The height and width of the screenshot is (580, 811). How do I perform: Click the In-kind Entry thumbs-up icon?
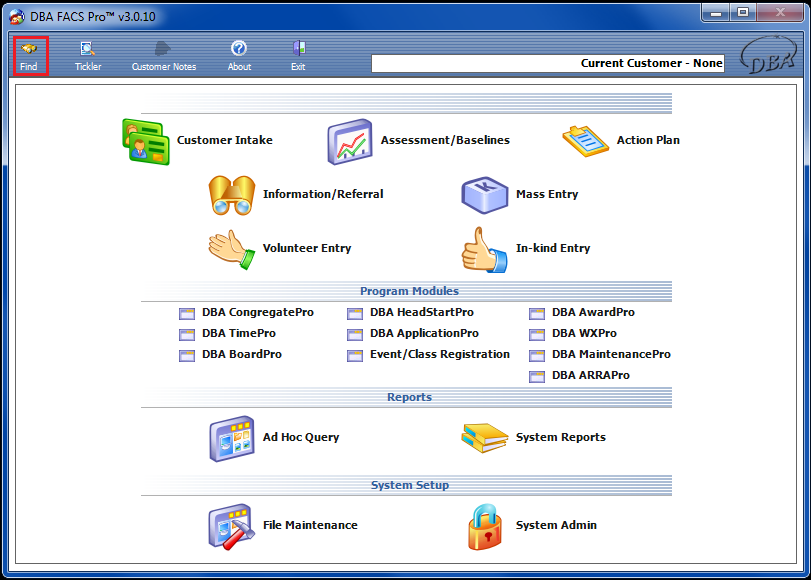[484, 249]
